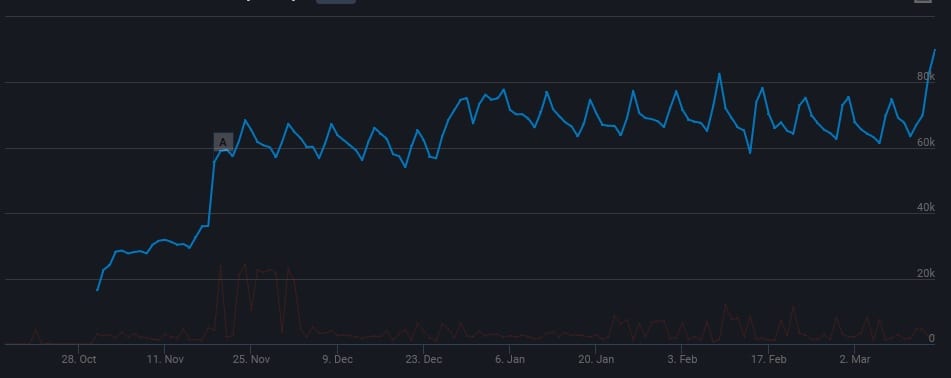The height and width of the screenshot is (378, 951).
Task: Click the '9. Dec' date axis label
Action: coord(337,359)
